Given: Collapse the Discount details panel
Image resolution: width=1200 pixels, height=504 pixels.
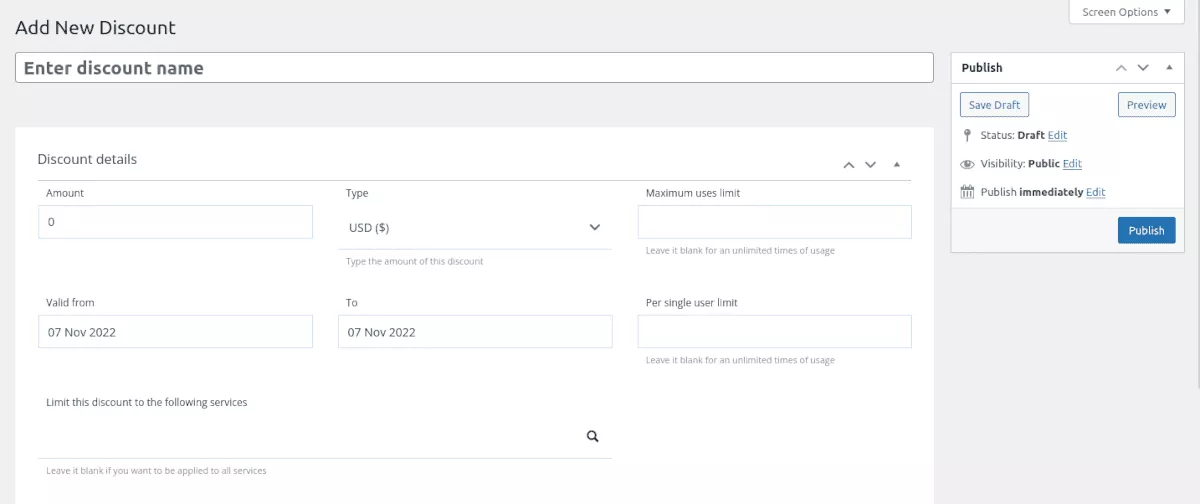Looking at the screenshot, I should [896, 163].
